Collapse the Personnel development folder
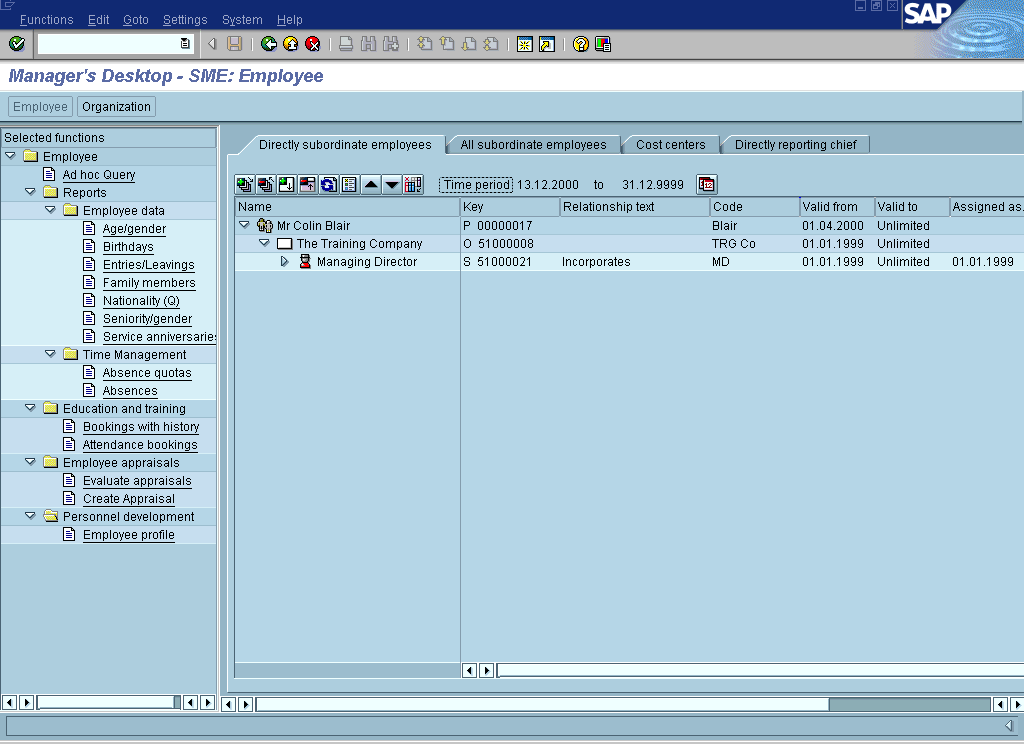The image size is (1024, 744). coord(30,516)
